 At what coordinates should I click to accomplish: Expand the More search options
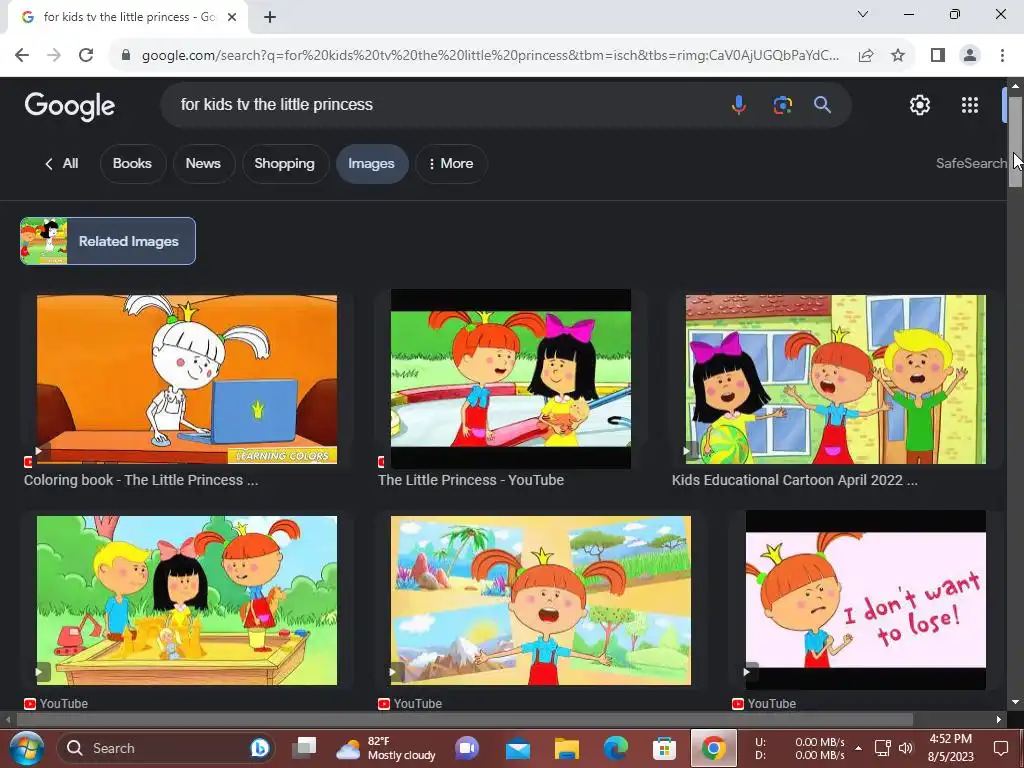click(451, 163)
